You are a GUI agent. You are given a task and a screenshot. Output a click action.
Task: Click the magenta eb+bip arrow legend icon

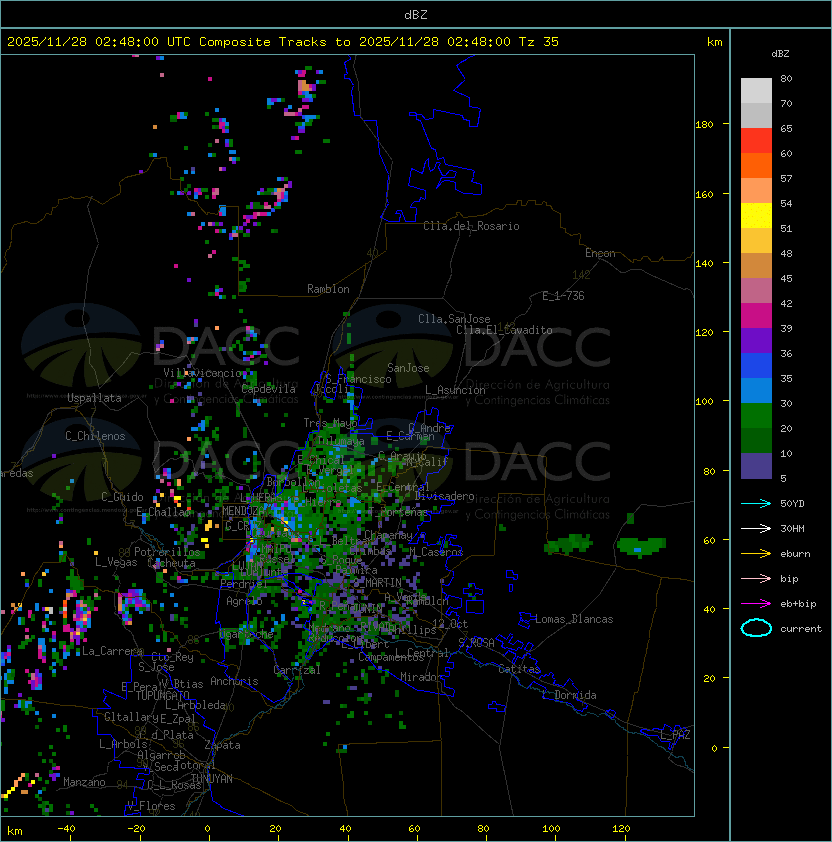tap(756, 604)
